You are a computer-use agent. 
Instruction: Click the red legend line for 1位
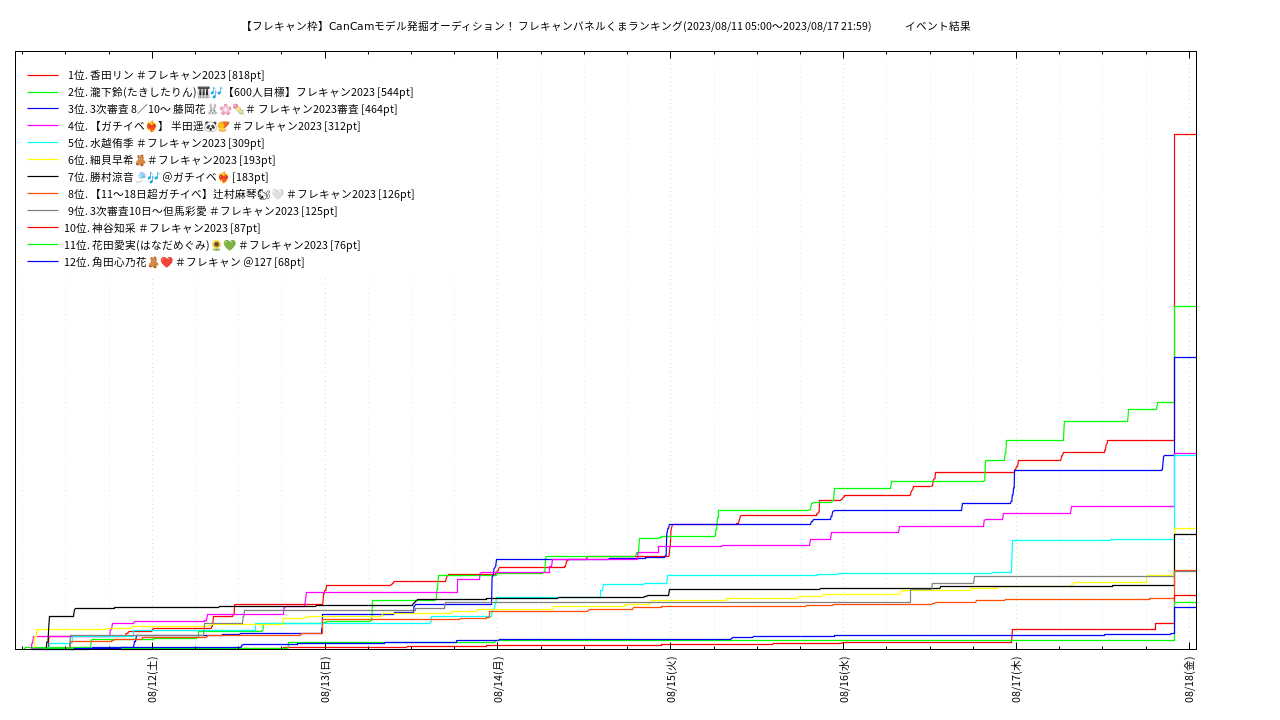pyautogui.click(x=43, y=75)
